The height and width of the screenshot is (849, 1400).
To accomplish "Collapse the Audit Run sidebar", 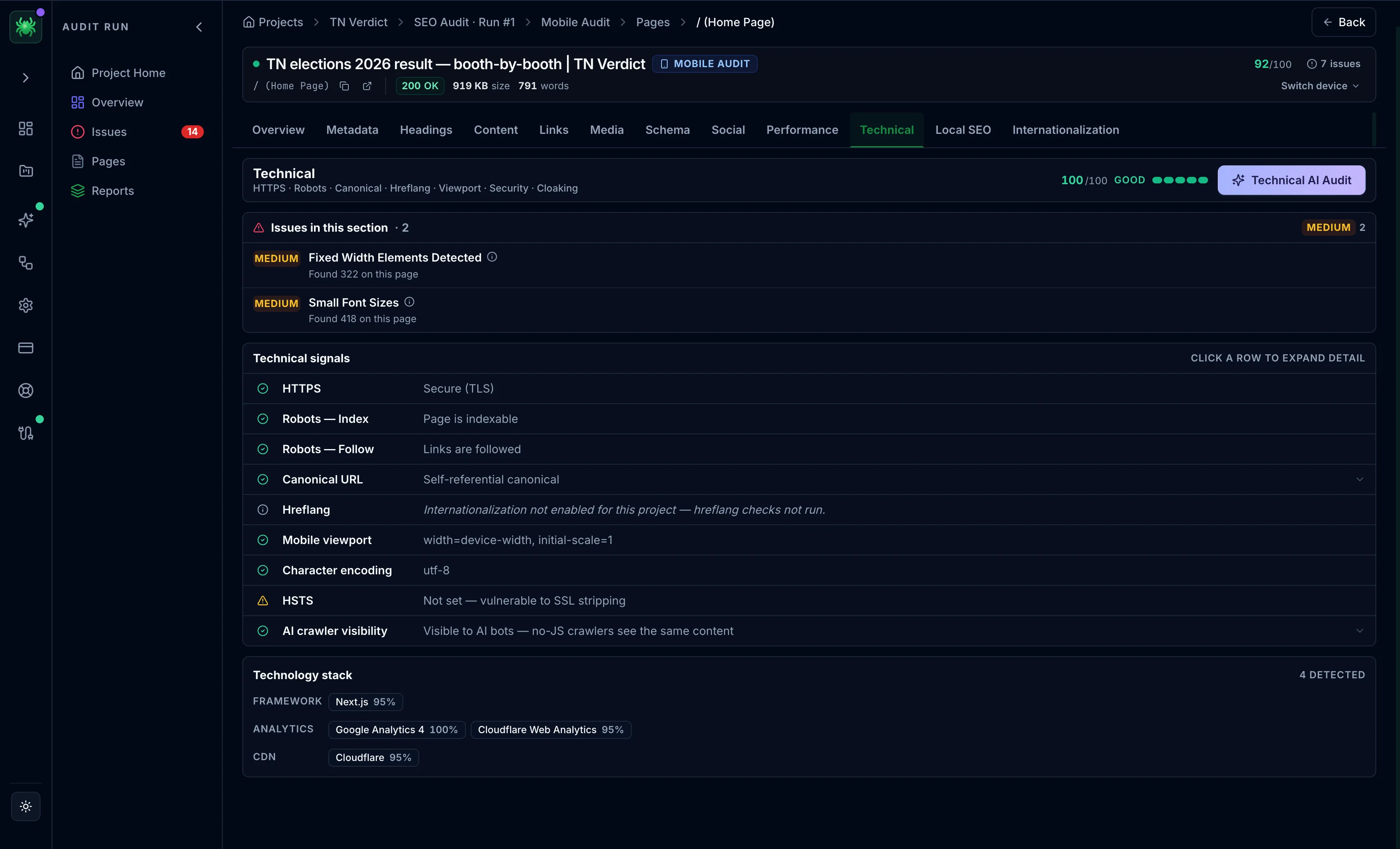I will (199, 27).
